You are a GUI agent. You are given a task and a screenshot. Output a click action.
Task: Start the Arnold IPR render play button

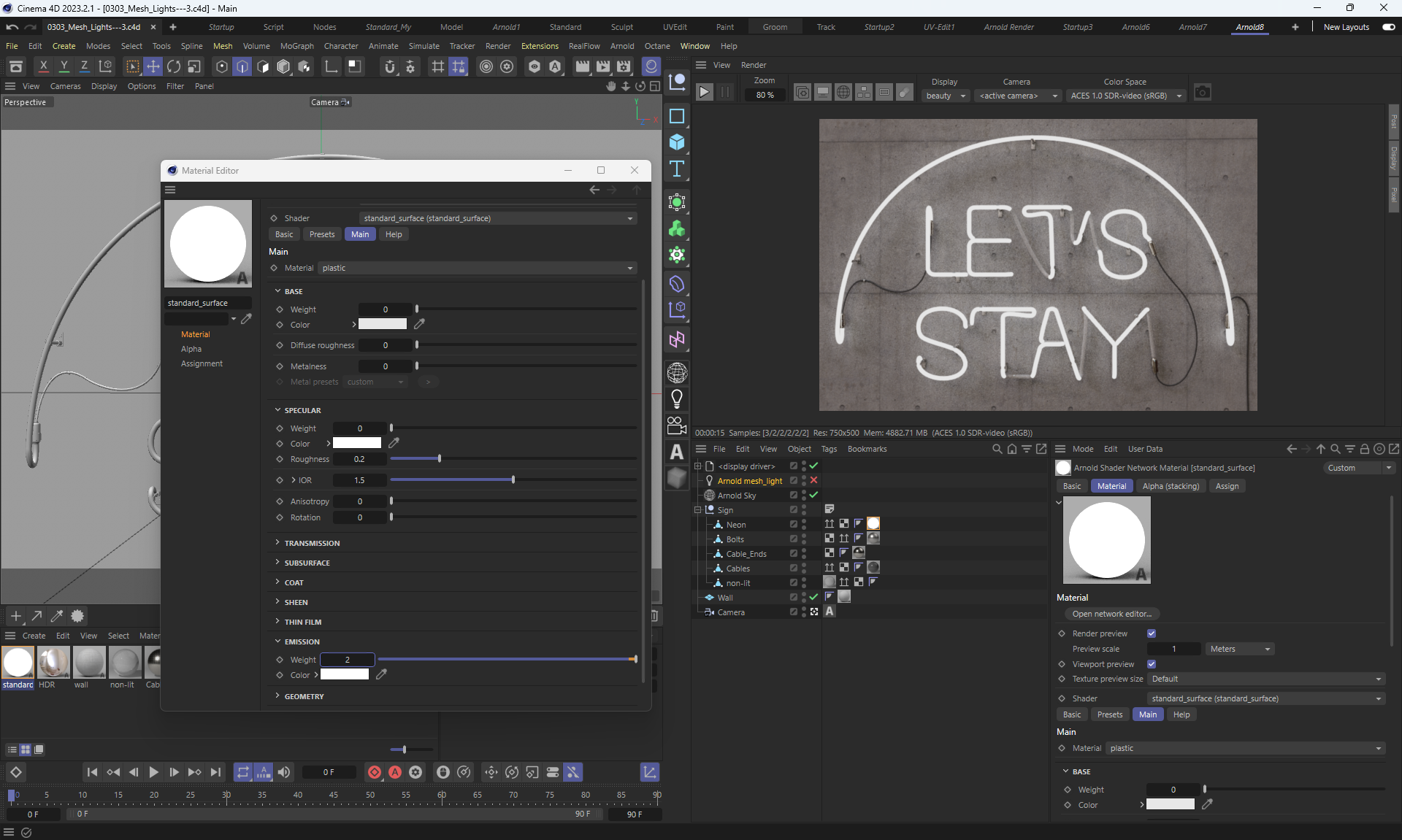tap(704, 93)
